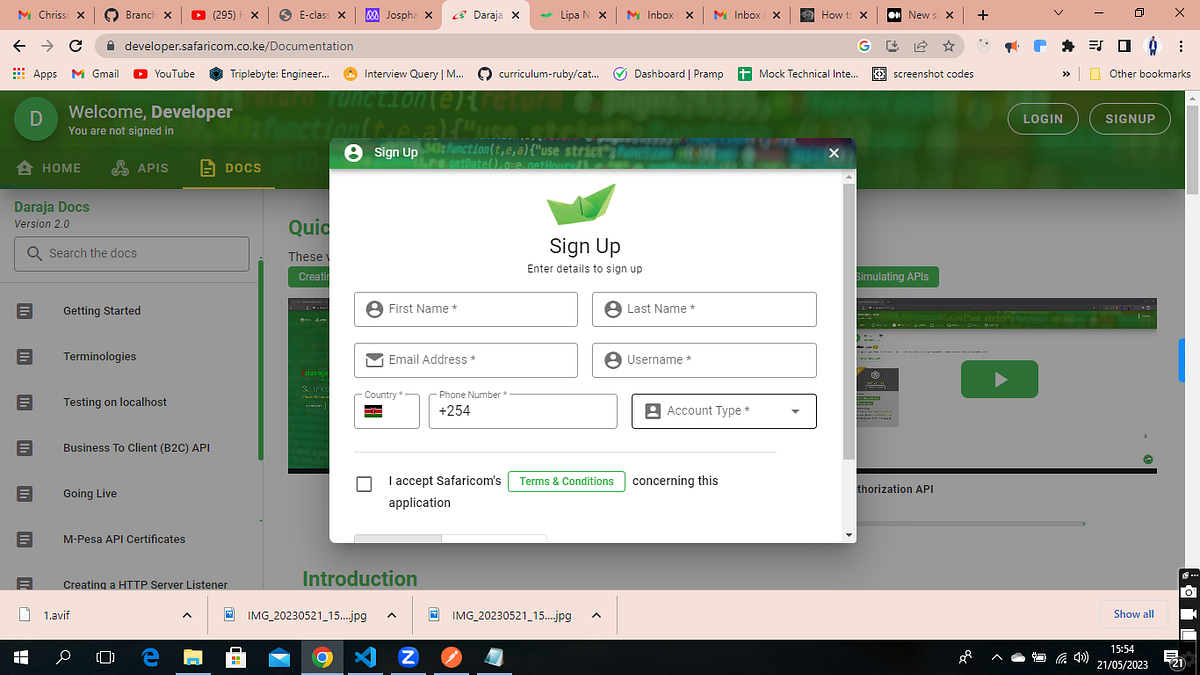Open the Terms & Conditions link

coord(566,481)
